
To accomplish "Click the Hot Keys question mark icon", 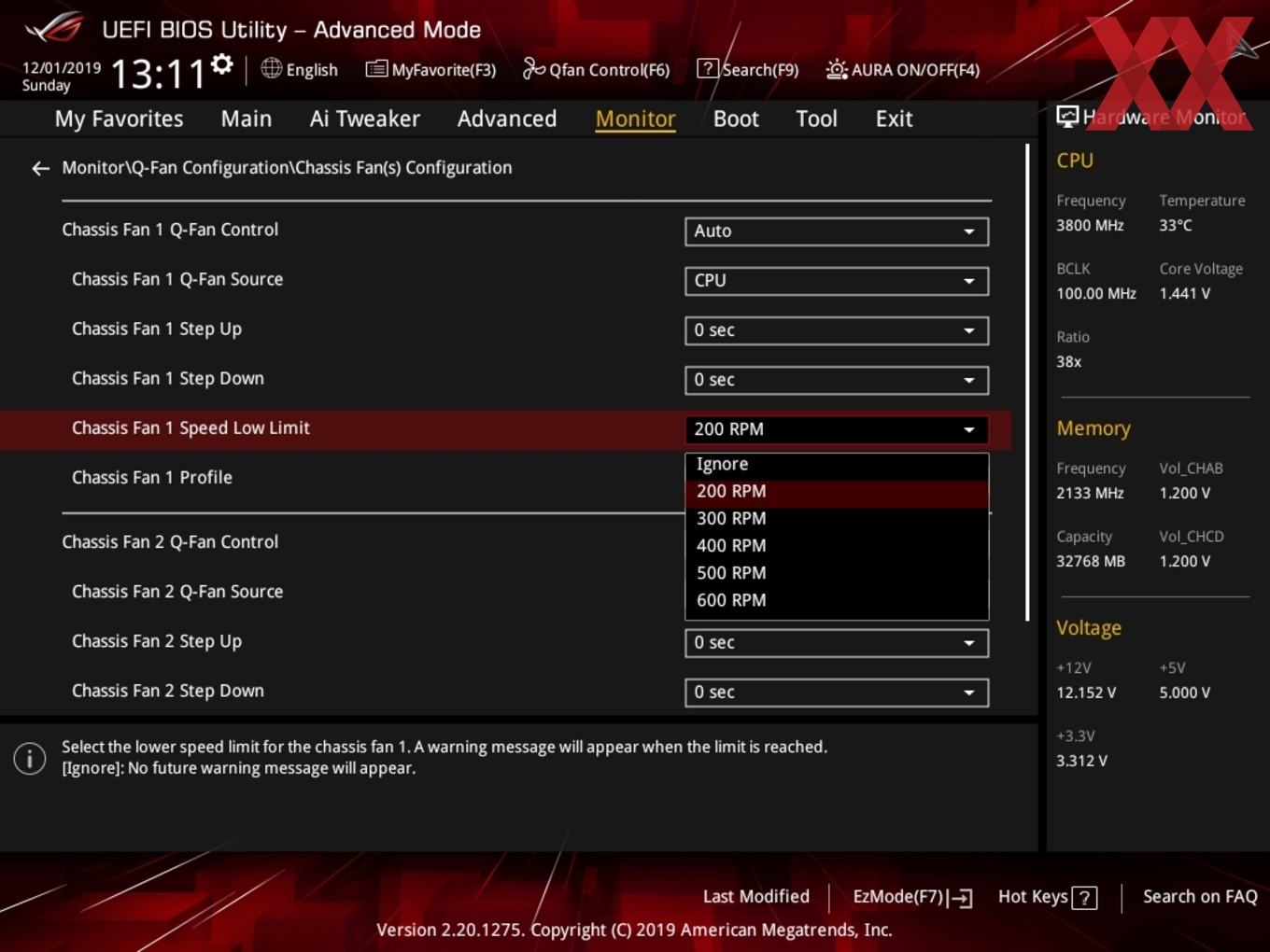I will (1084, 898).
